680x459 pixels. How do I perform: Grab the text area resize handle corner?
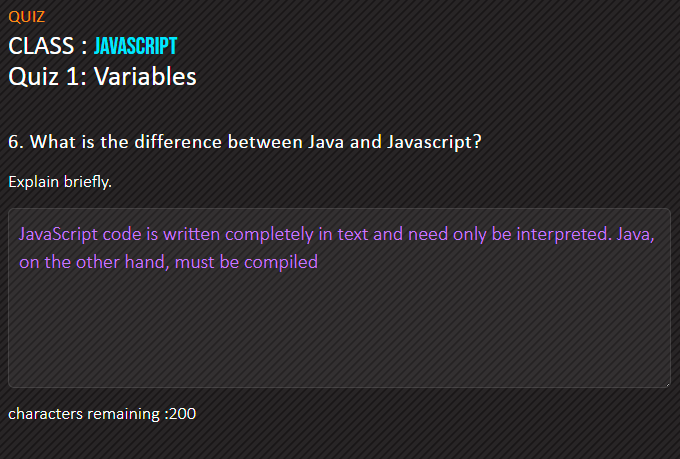pyautogui.click(x=667, y=384)
